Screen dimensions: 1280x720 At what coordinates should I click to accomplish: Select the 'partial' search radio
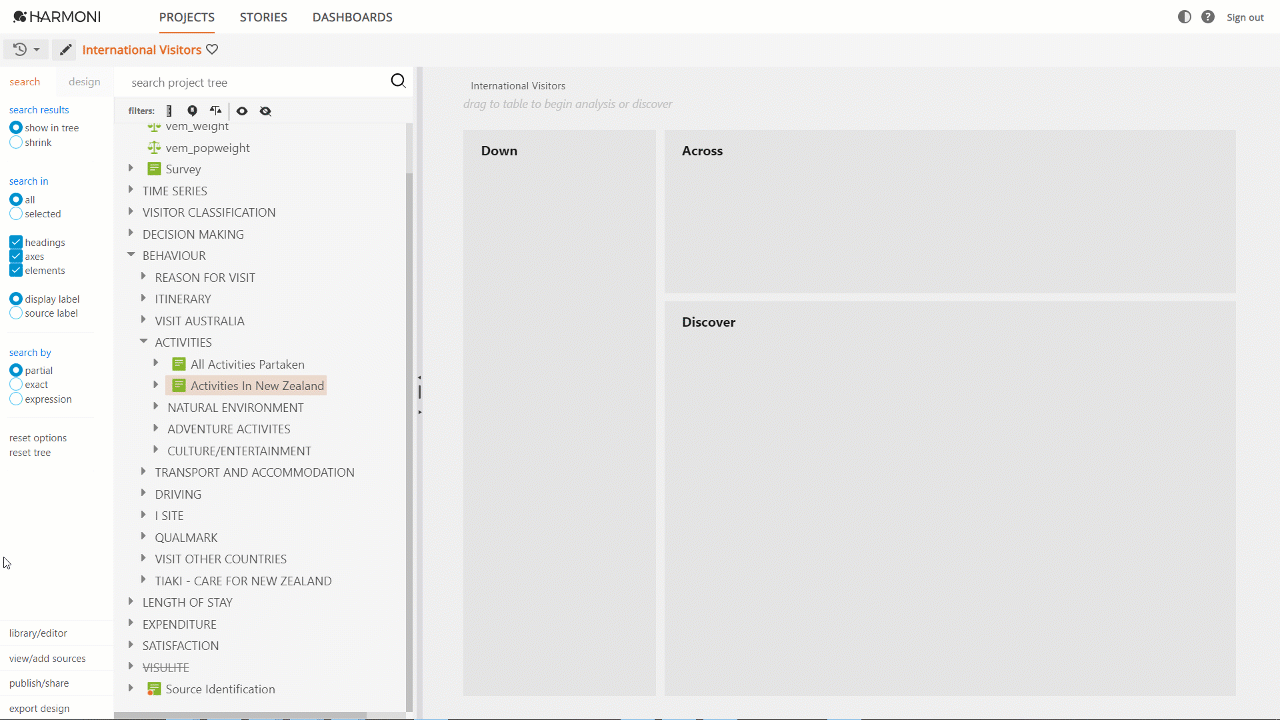16,371
